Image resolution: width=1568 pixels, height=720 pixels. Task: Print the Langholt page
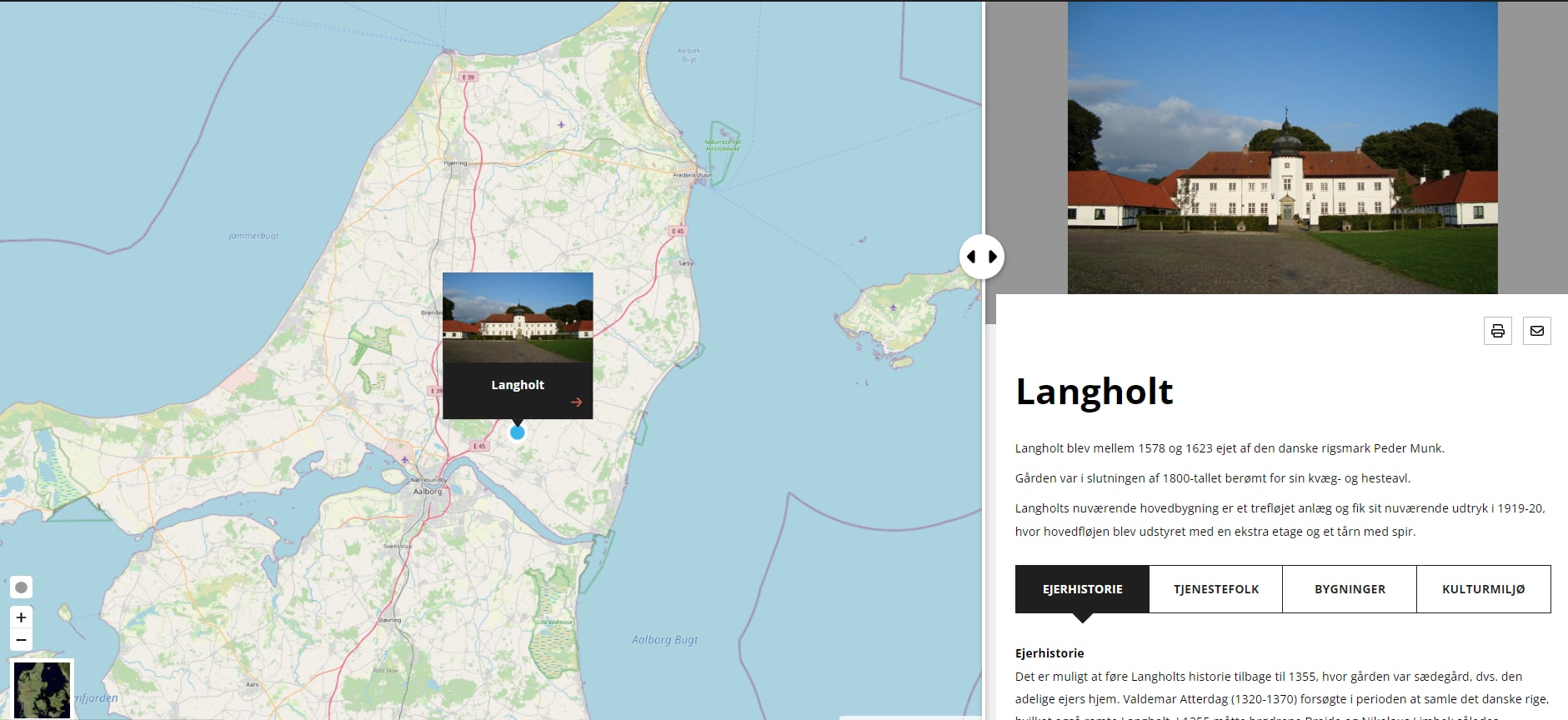click(1497, 331)
